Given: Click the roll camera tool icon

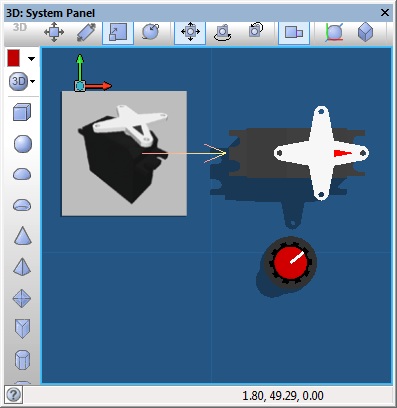Looking at the screenshot, I should [256, 31].
